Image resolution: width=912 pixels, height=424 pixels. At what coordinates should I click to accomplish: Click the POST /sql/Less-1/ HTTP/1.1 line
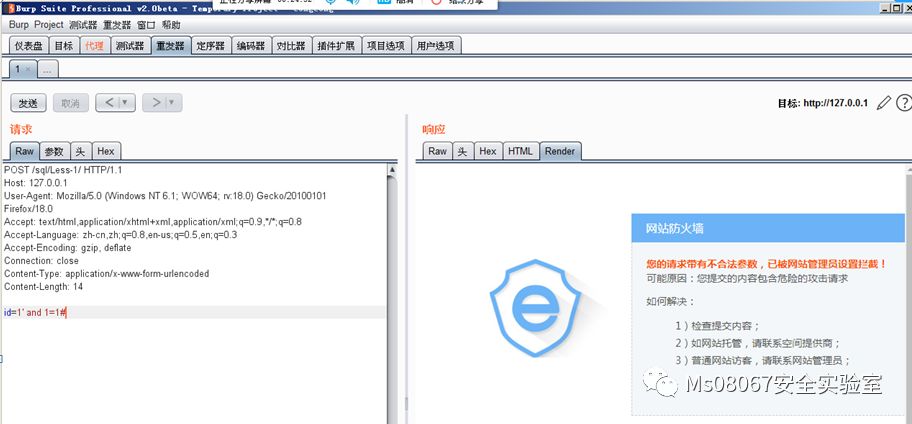pyautogui.click(x=63, y=170)
